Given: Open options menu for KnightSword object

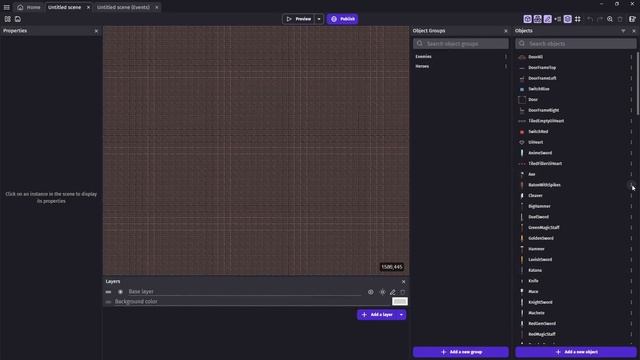Looking at the screenshot, I should (631, 302).
